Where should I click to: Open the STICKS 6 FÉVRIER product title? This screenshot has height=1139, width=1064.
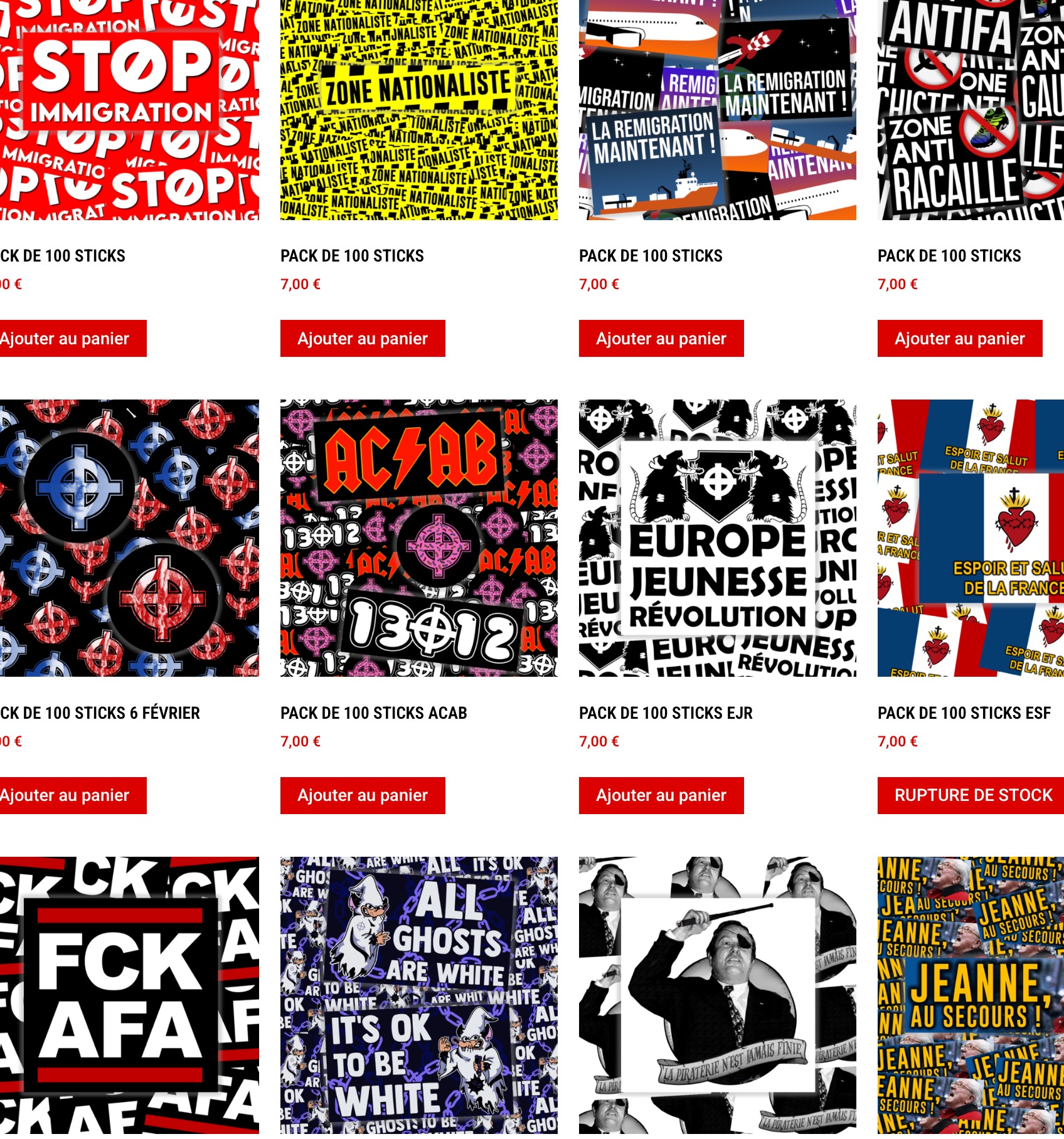(x=100, y=713)
